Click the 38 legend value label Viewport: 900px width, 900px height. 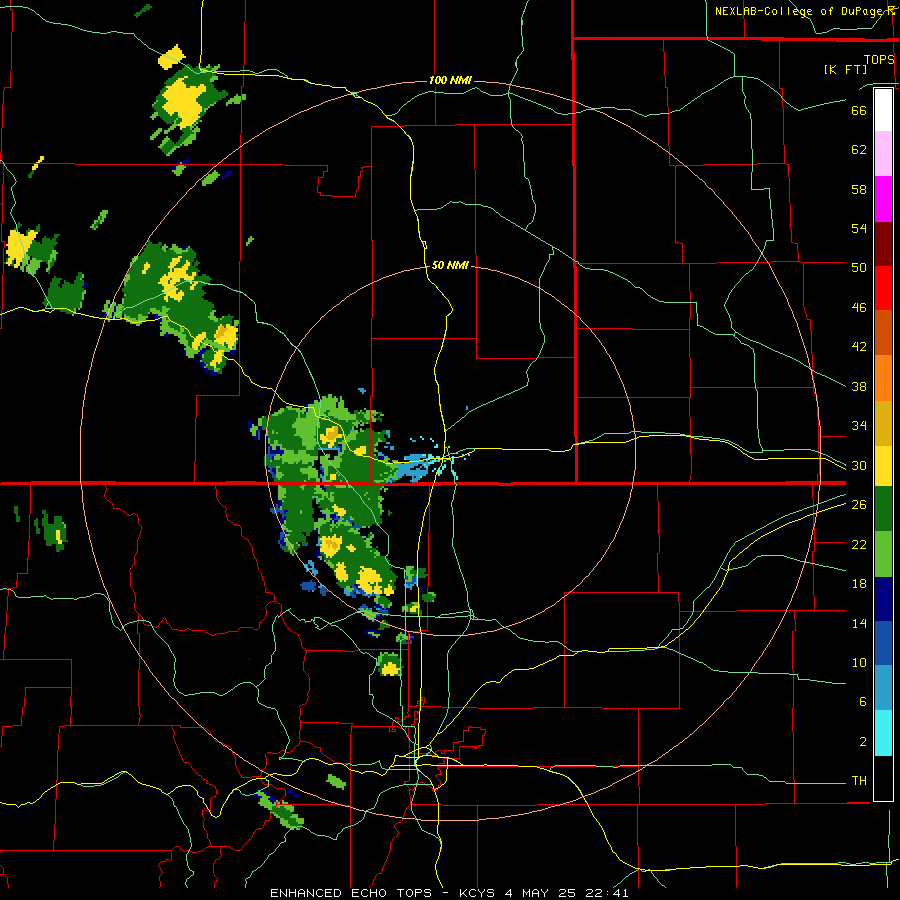pos(859,386)
